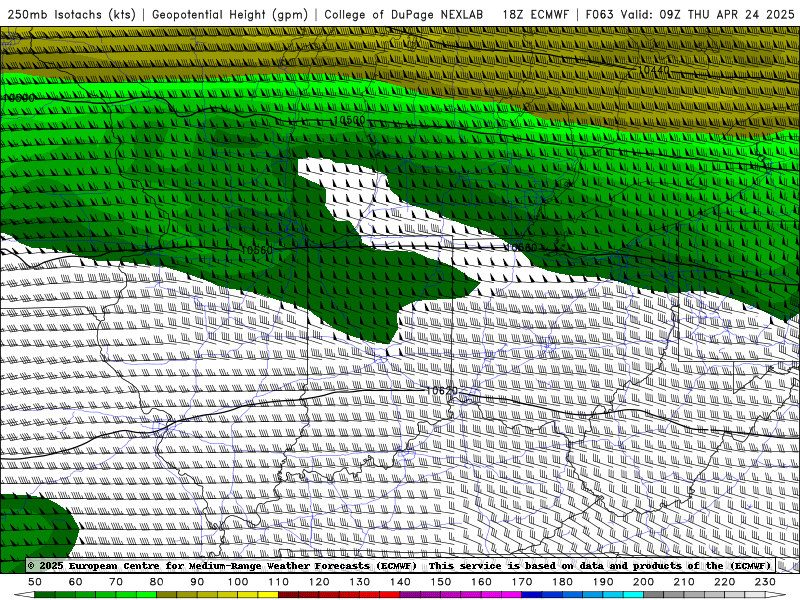Select the 80 label on the legend
This screenshot has width=800, height=600.
coord(157,582)
